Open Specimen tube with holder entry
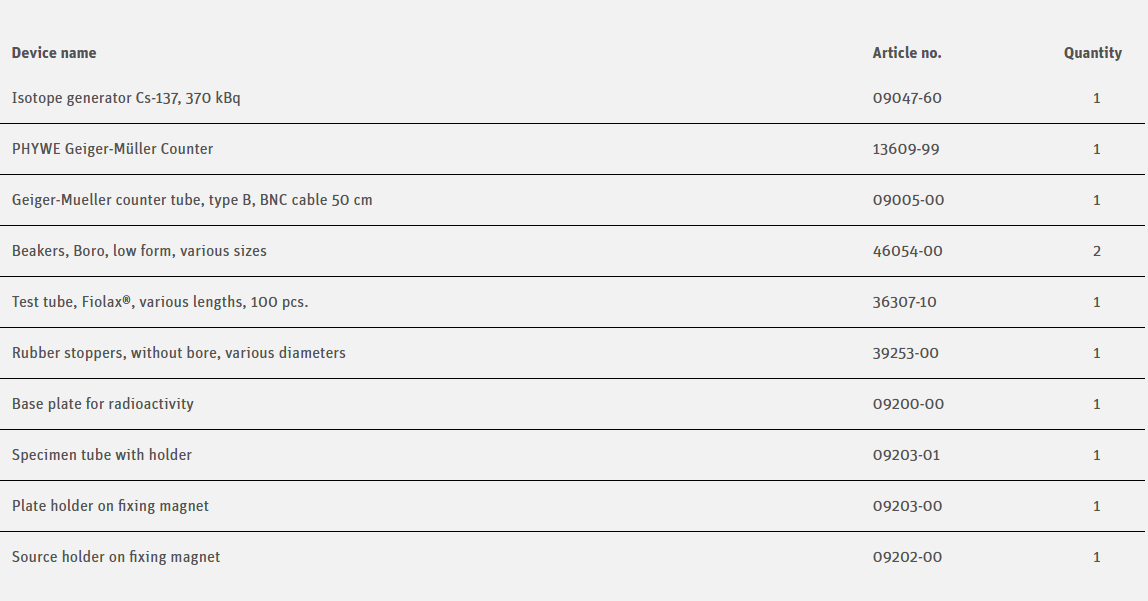1148x601 pixels. tap(102, 455)
